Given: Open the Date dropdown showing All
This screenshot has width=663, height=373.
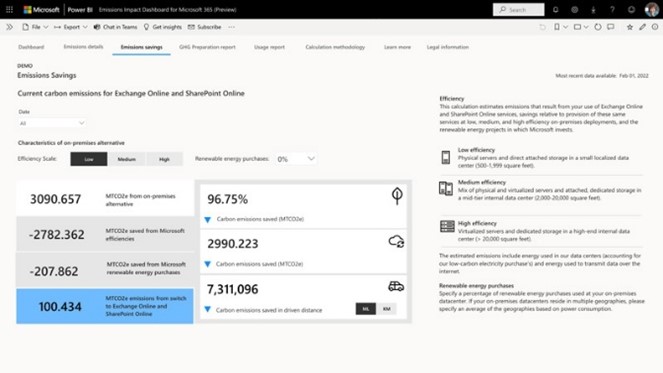Looking at the screenshot, I should 52,123.
